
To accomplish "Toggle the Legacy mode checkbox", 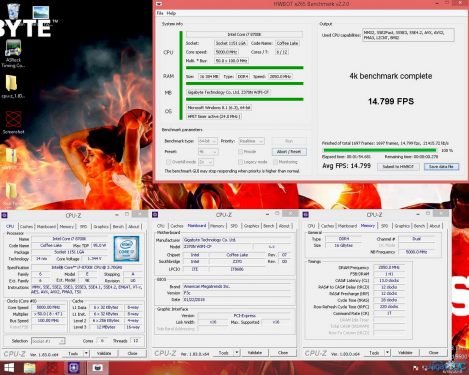I will pyautogui.click(x=240, y=162).
